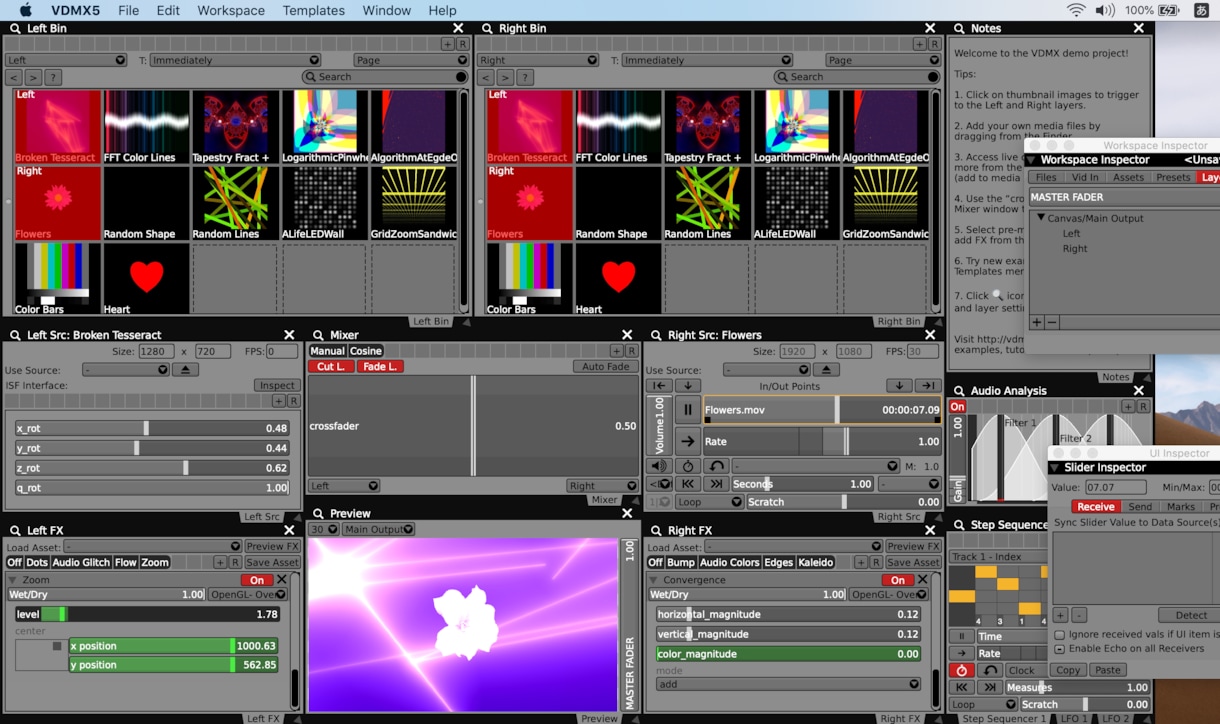Check Ignore received vals checkbox
This screenshot has width=1220, height=724.
pos(1060,634)
